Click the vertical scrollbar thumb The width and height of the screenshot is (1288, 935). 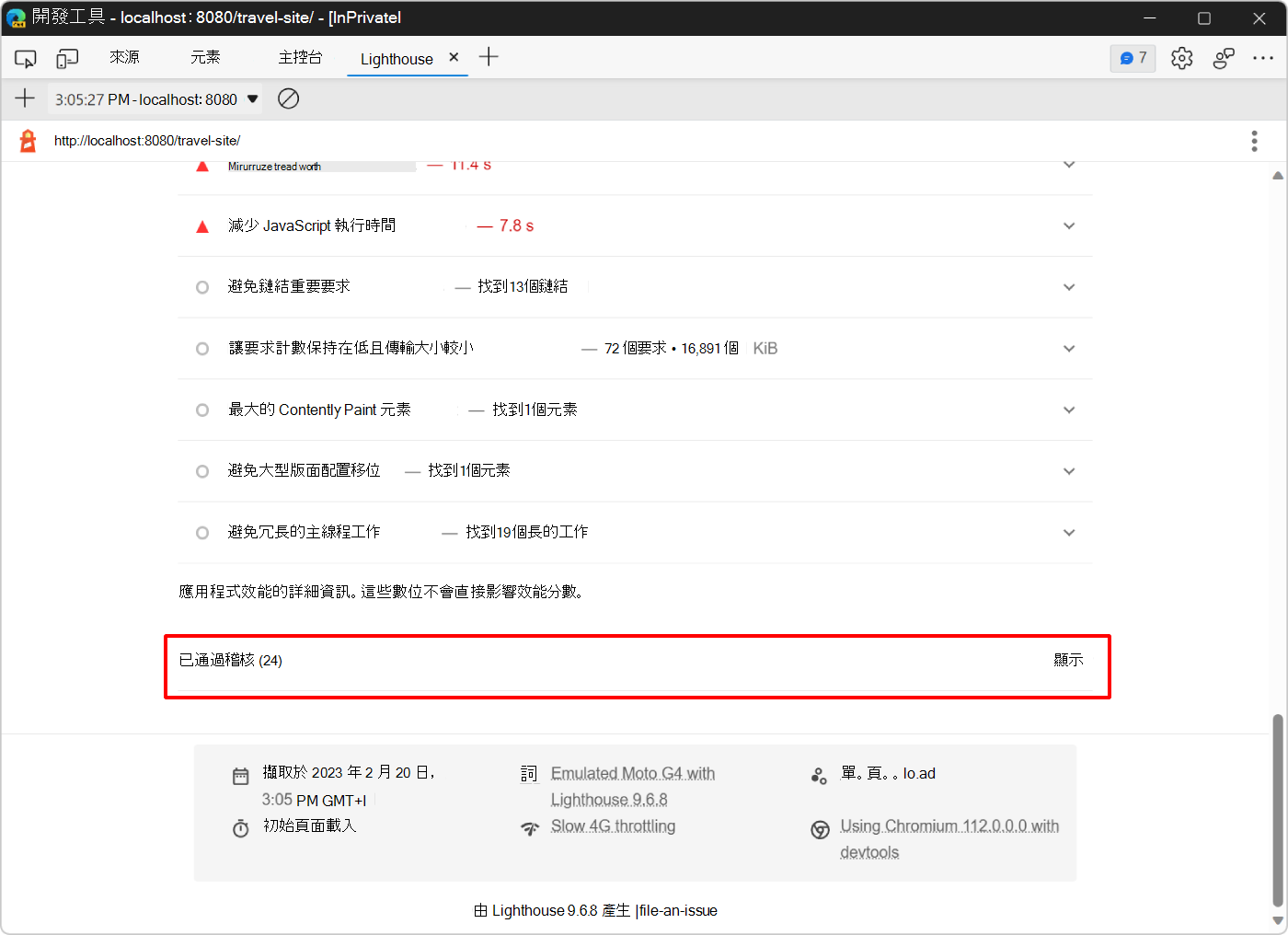pos(1278,810)
